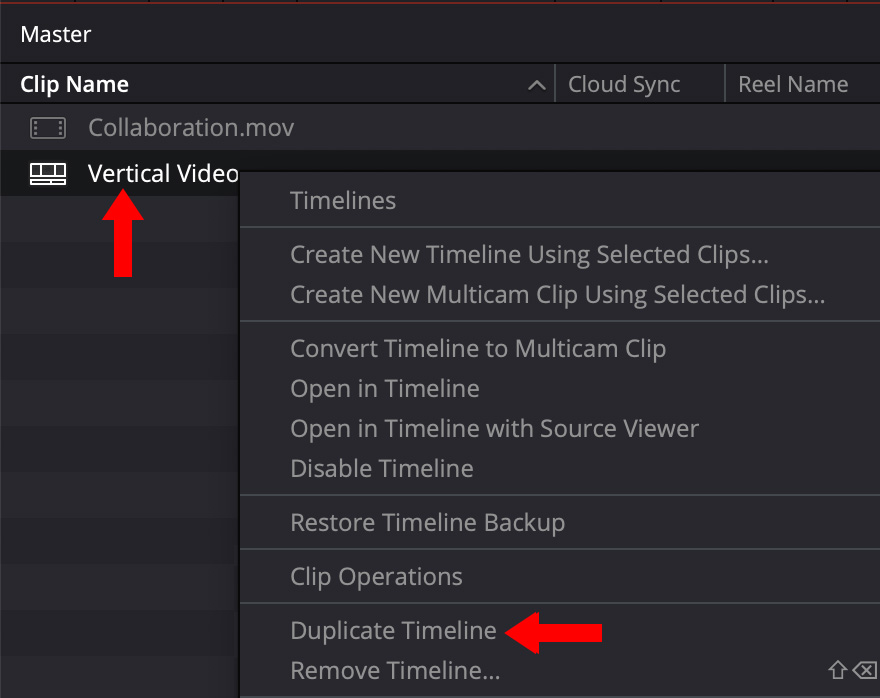This screenshot has width=880, height=698.
Task: Click the Reel Name column header
Action: pyautogui.click(x=793, y=84)
